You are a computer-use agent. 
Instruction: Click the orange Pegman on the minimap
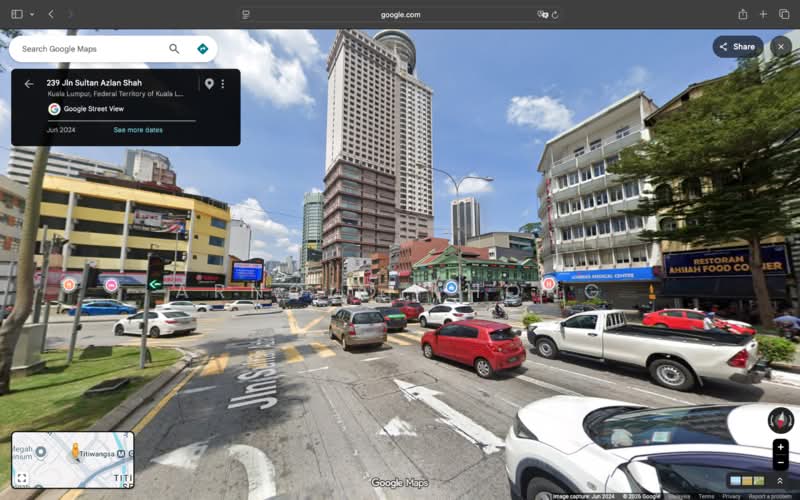click(76, 451)
